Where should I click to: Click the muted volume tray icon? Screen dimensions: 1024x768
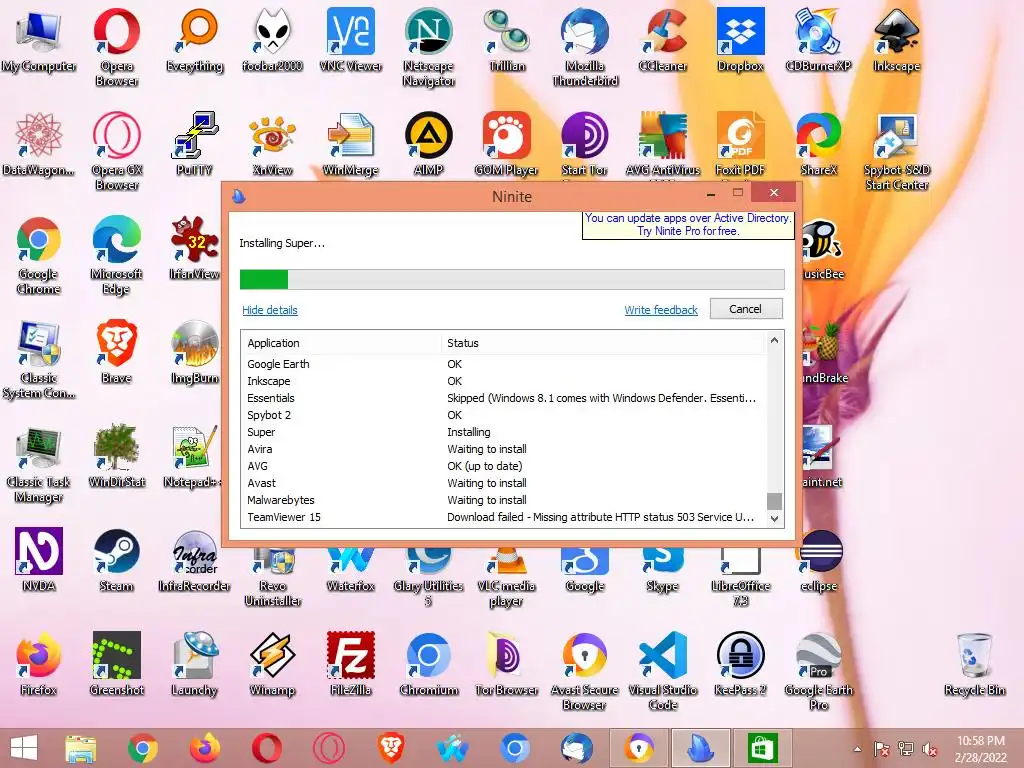pyautogui.click(x=930, y=749)
